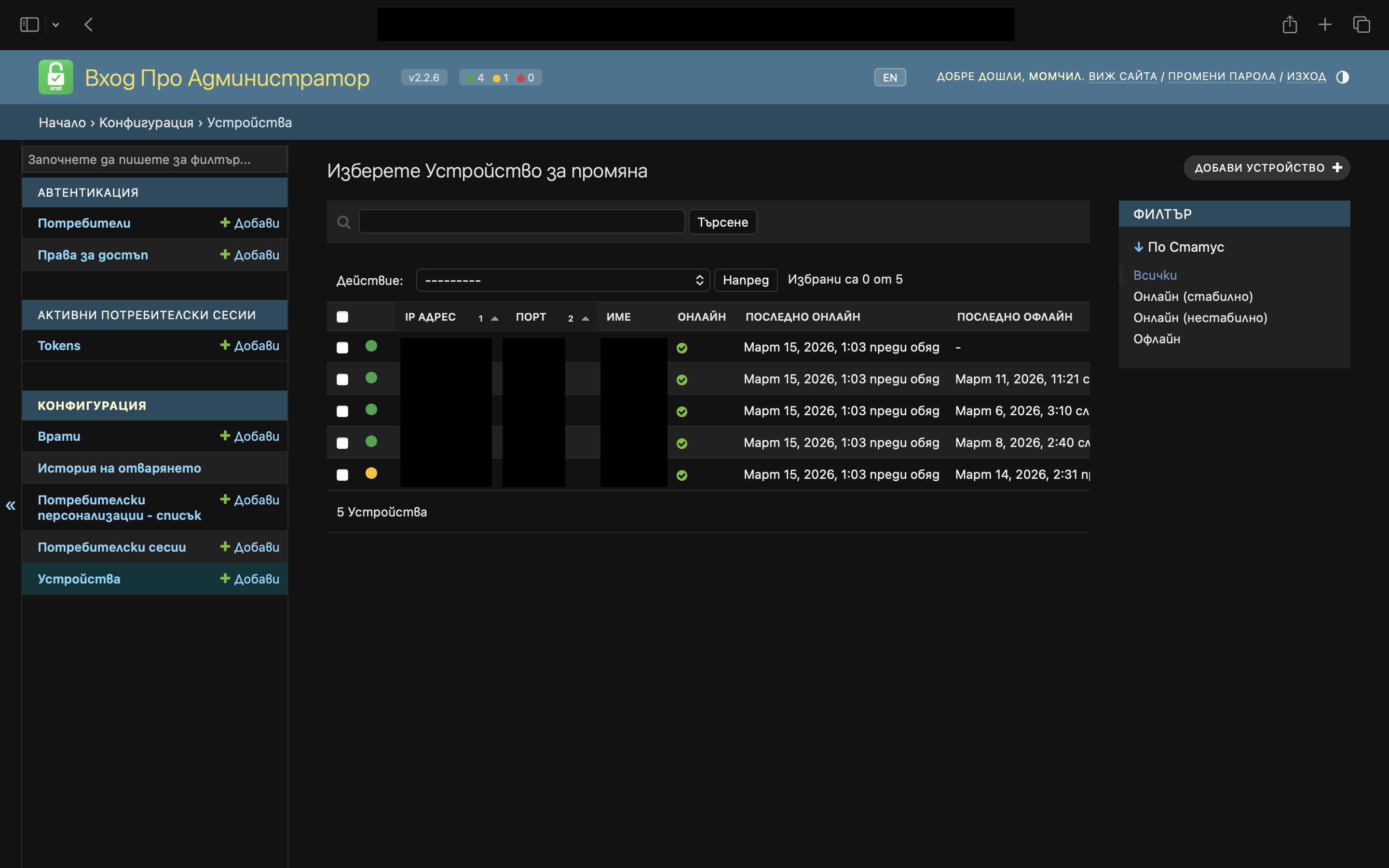Viewport: 1389px width, 868px height.
Task: Click the plus icon on ДОБАВИ УСТРОЙСТВО button
Action: tap(1338, 167)
